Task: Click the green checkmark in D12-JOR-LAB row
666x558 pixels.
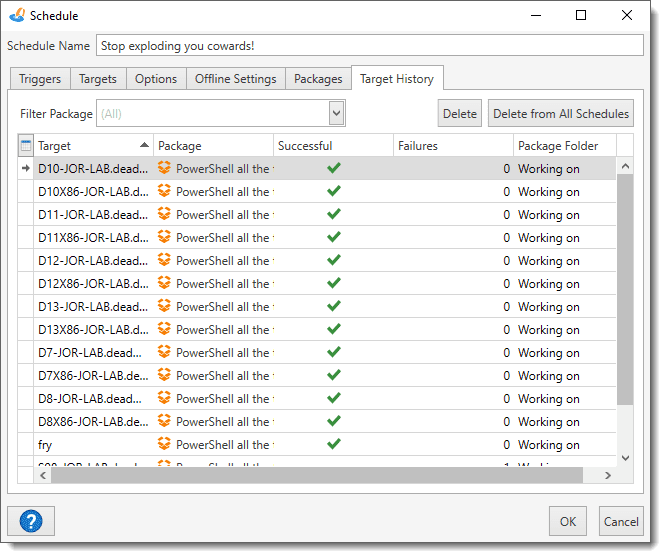Action: coord(334,259)
